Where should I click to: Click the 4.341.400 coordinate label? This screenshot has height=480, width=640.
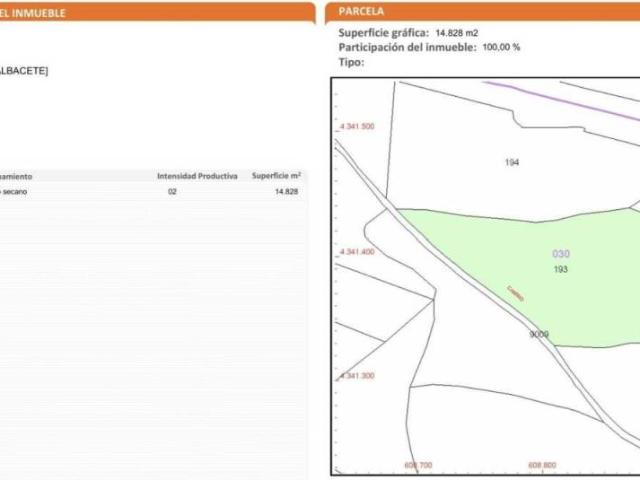(x=357, y=252)
